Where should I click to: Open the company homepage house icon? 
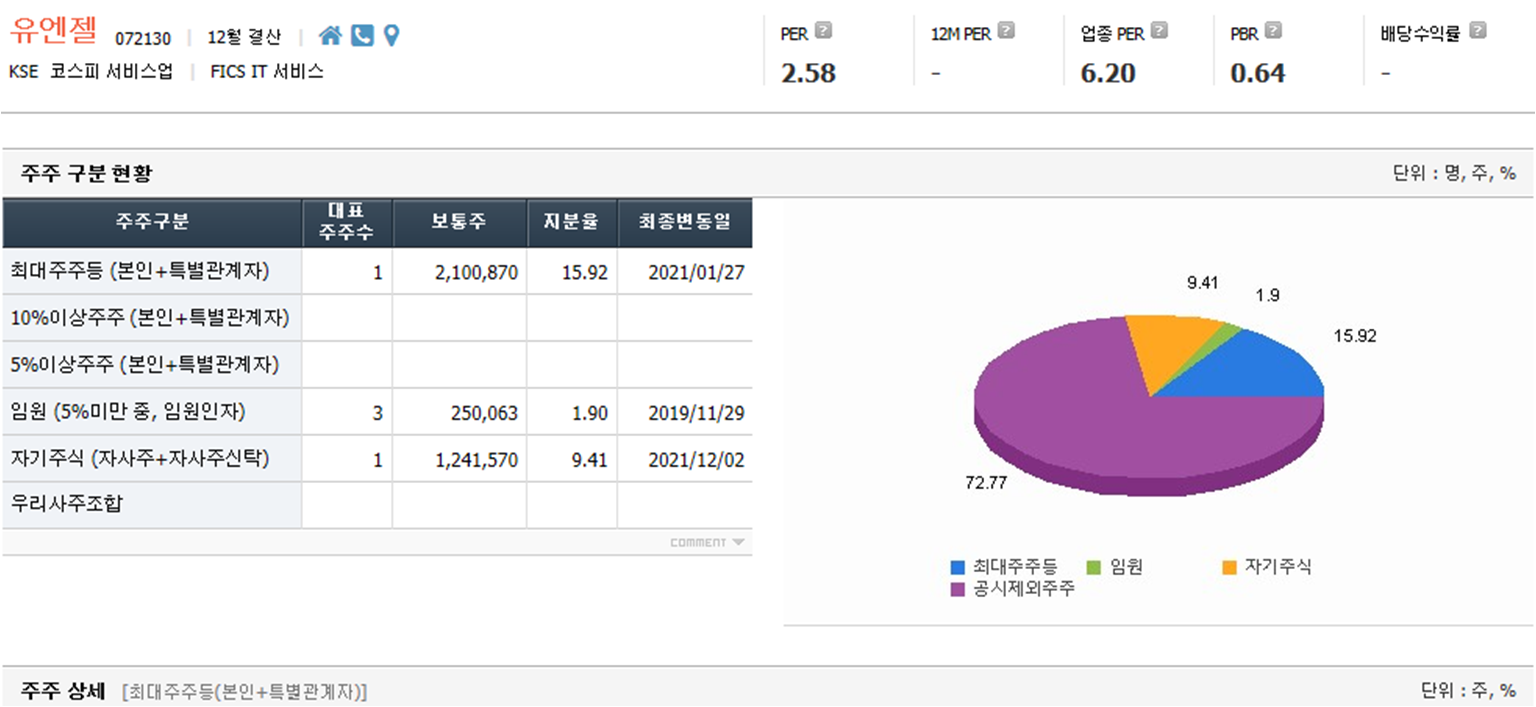(x=330, y=36)
